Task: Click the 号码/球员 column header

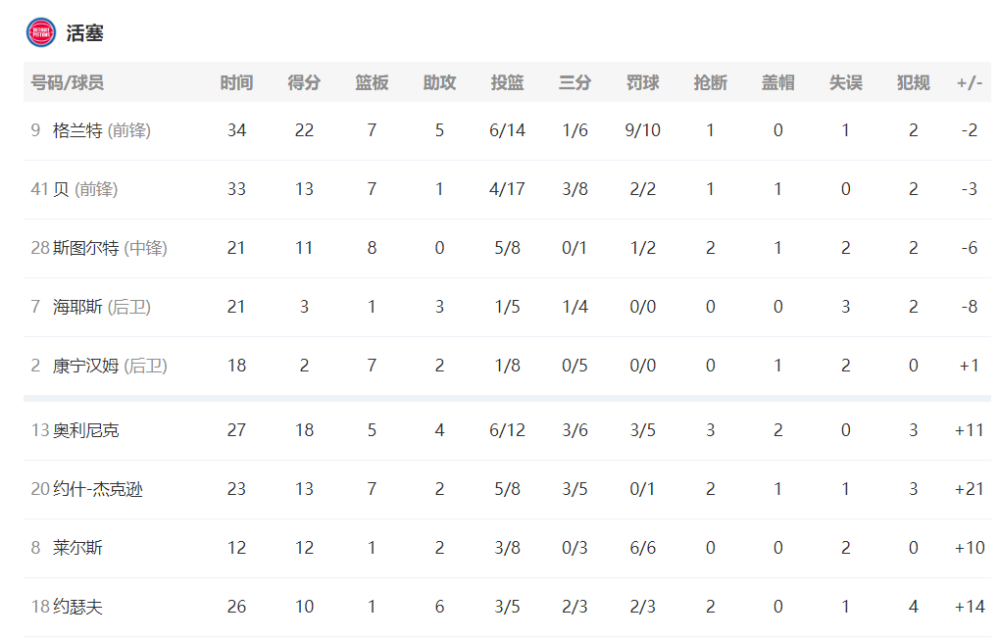Action: 67,82
